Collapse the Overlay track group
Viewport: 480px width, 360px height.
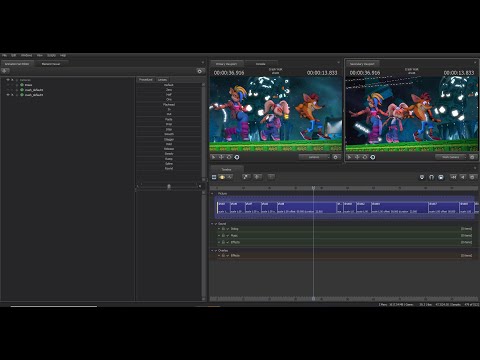[x=212, y=251]
